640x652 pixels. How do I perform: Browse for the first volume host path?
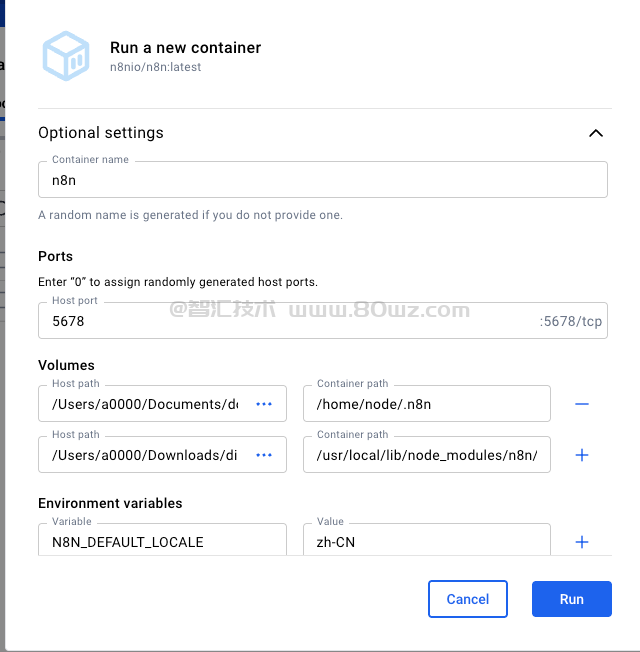tap(264, 404)
